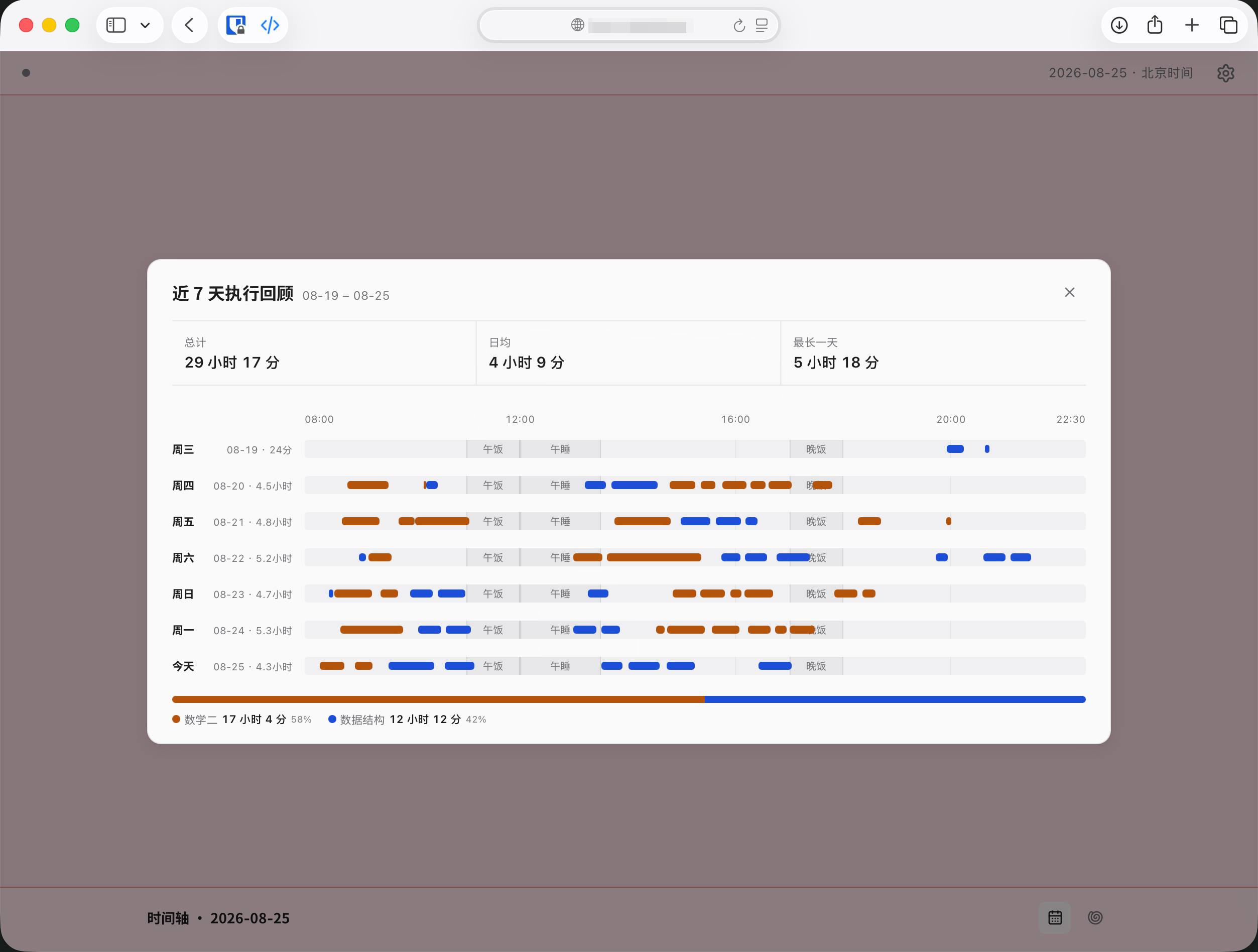The image size is (1258, 952).
Task: Expand the sidebar options chevron
Action: [145, 25]
